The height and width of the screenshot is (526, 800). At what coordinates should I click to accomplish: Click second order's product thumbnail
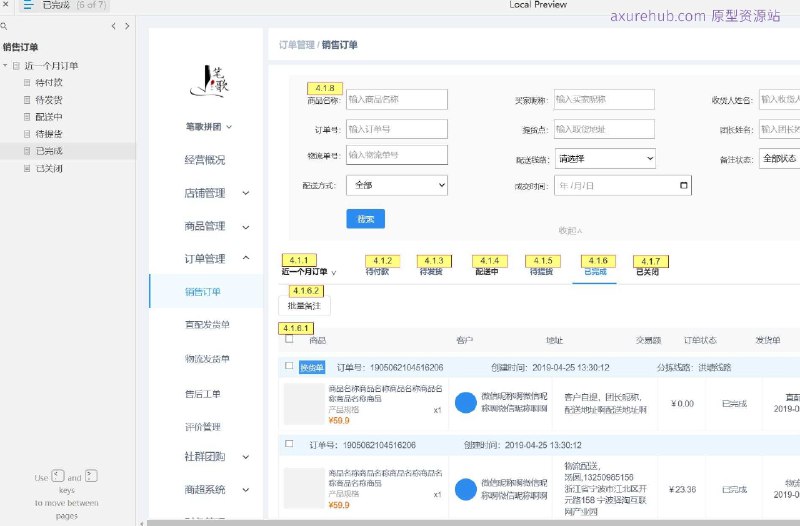click(x=304, y=488)
